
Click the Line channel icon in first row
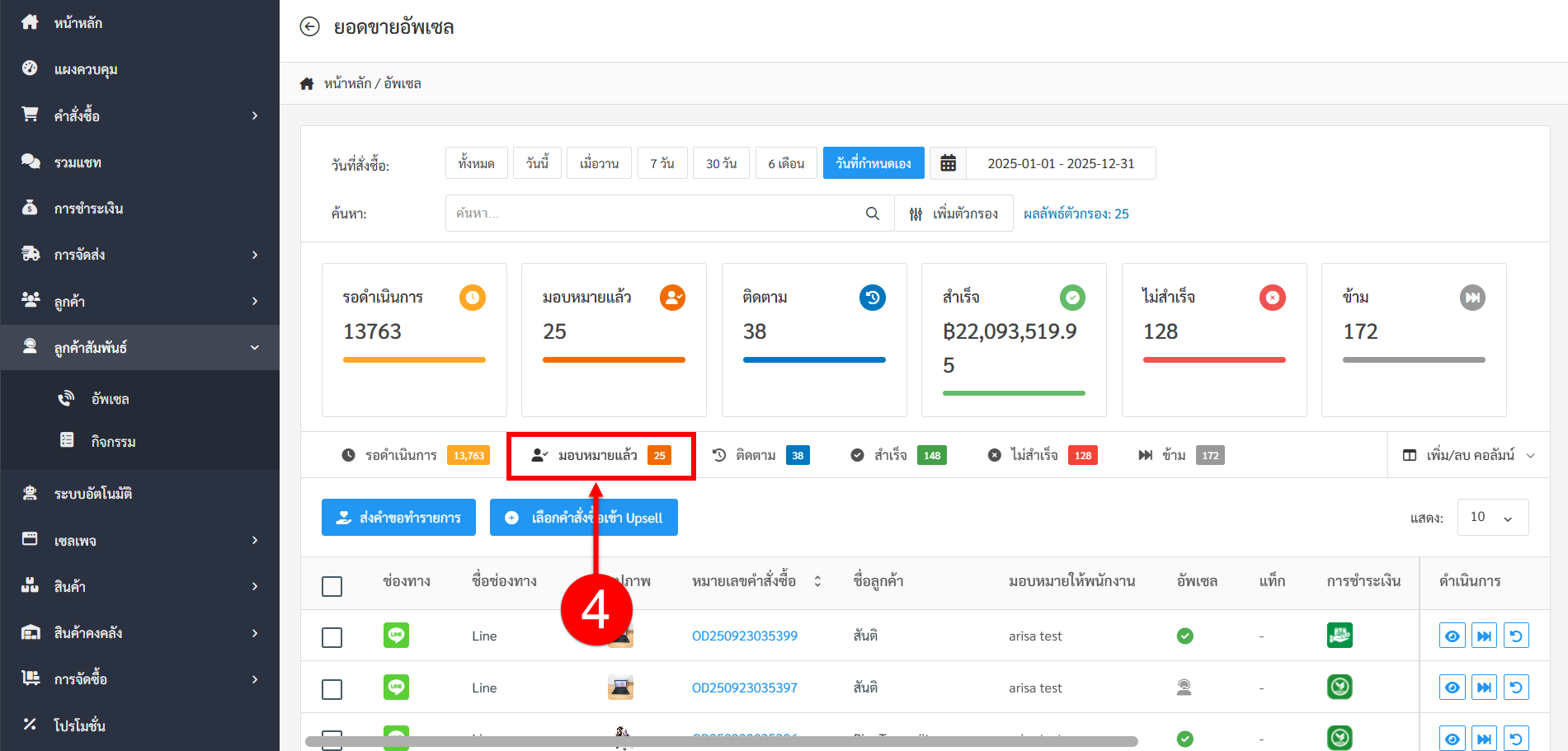[x=396, y=636]
